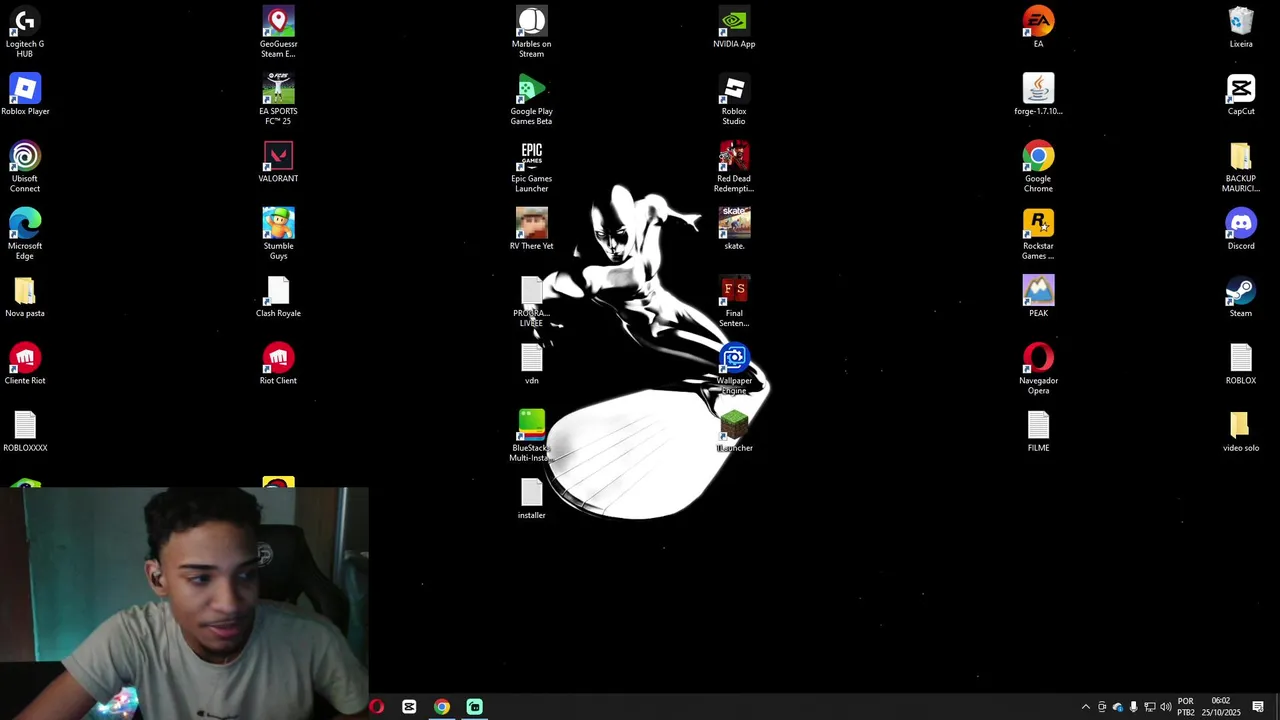The height and width of the screenshot is (720, 1280).
Task: Switch the POR PTB2 input language
Action: click(1186, 707)
